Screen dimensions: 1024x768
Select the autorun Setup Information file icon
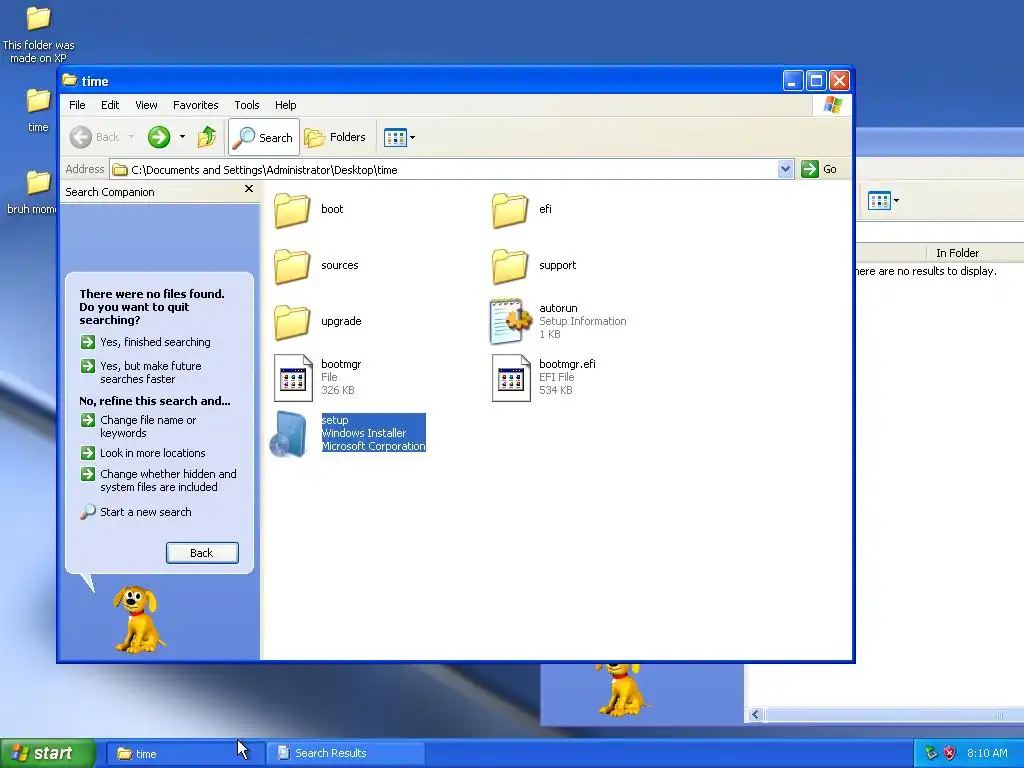[x=510, y=321]
